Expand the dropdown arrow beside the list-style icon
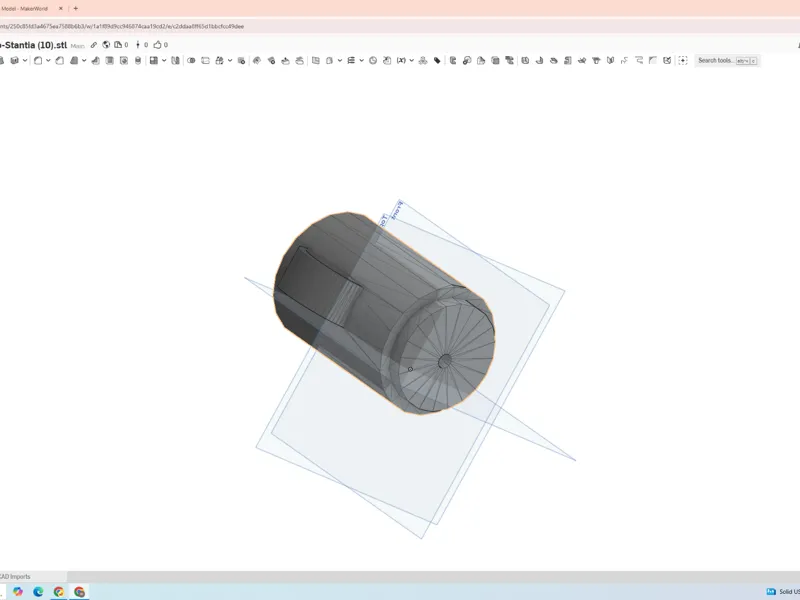This screenshot has height=600, width=800. point(361,60)
